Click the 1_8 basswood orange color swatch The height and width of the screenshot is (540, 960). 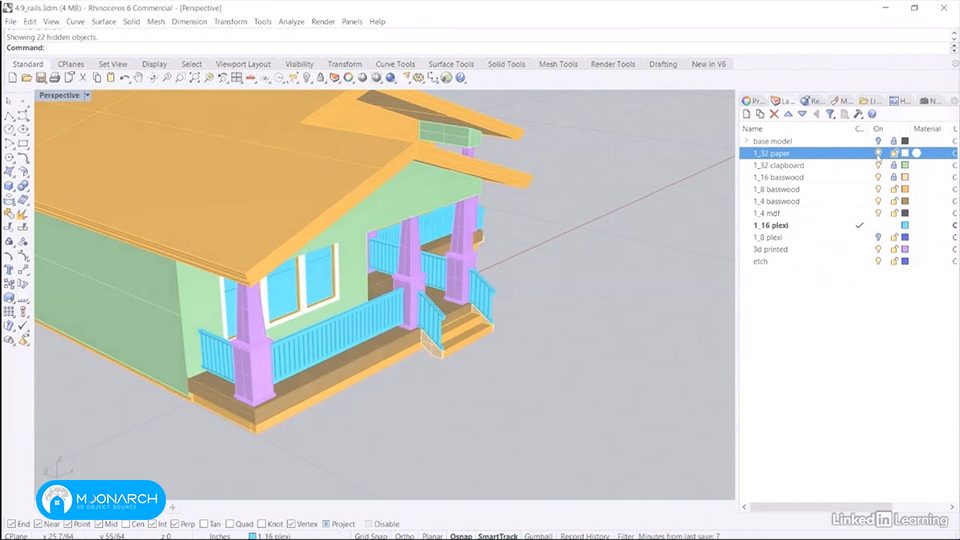tap(905, 189)
